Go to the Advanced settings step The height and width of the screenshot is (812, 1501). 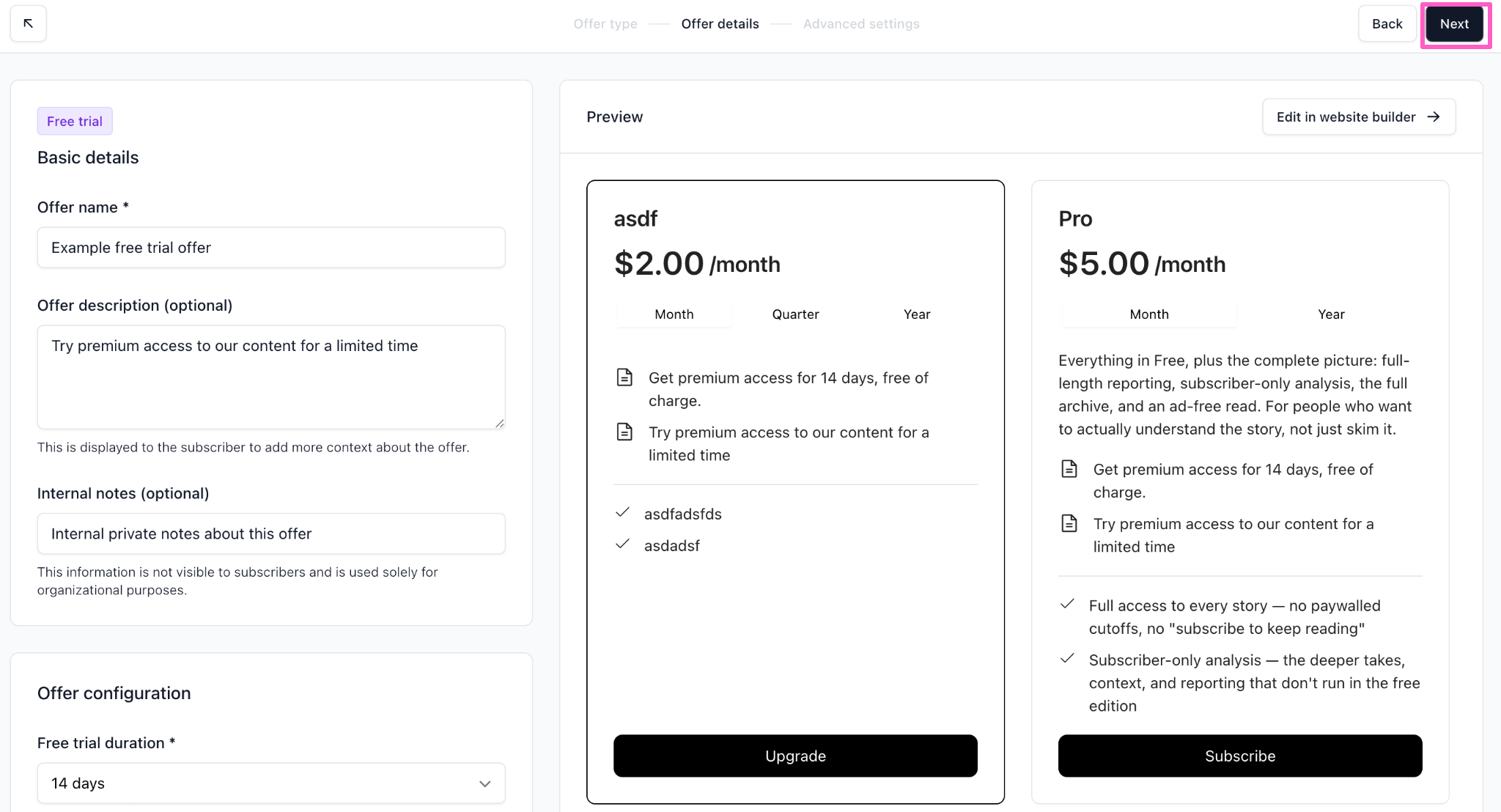pyautogui.click(x=861, y=24)
